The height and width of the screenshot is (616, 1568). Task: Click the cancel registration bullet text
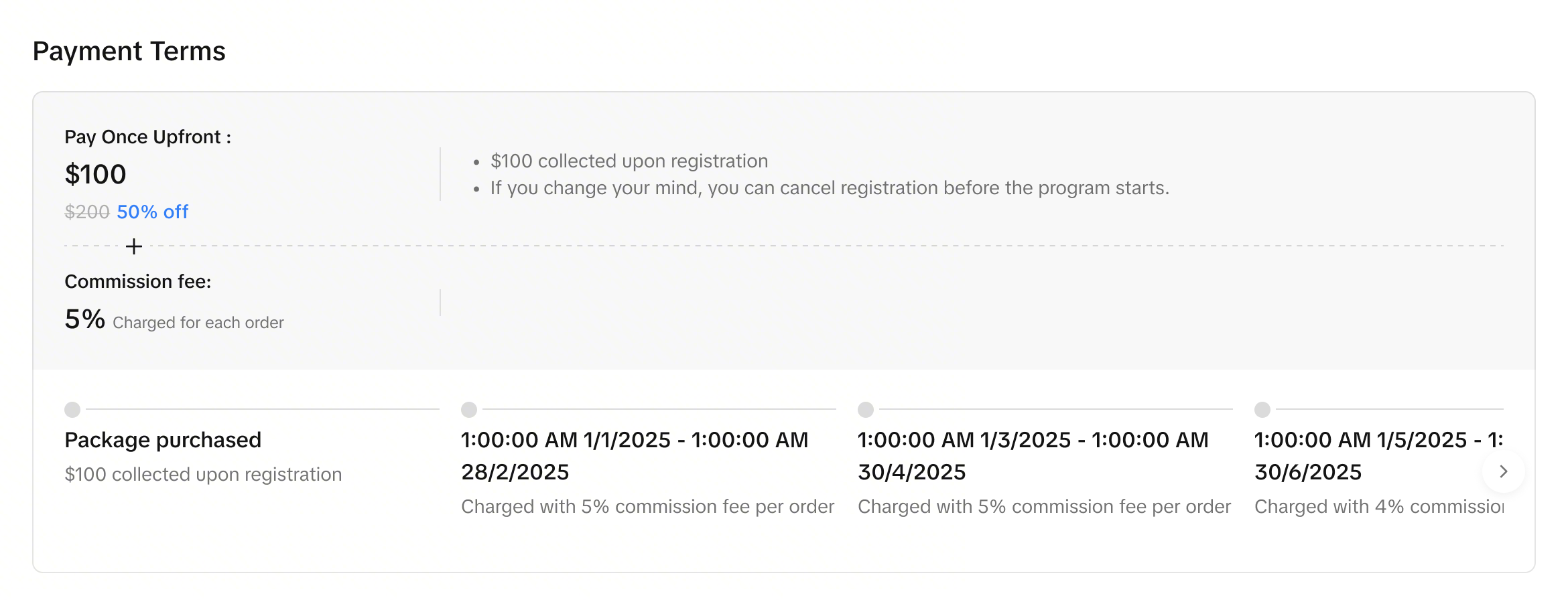tap(830, 187)
